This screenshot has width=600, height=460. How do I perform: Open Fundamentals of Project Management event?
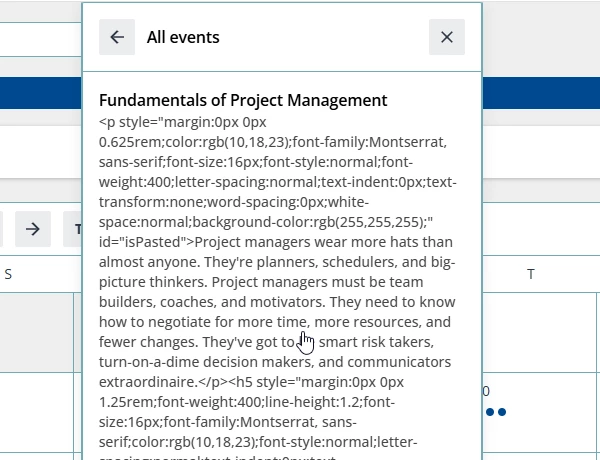(243, 100)
